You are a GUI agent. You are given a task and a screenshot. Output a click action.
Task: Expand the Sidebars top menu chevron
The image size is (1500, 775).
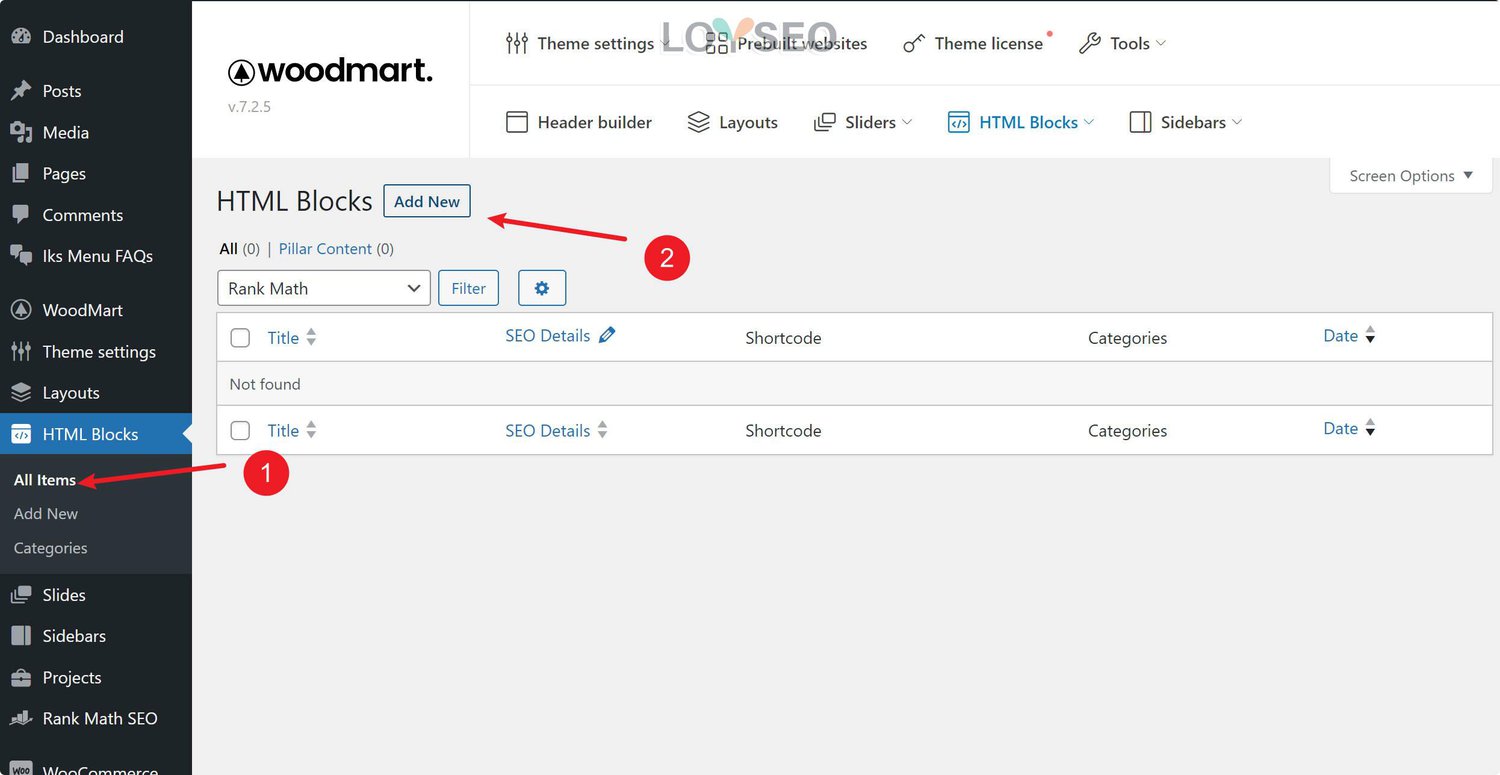pyautogui.click(x=1237, y=122)
